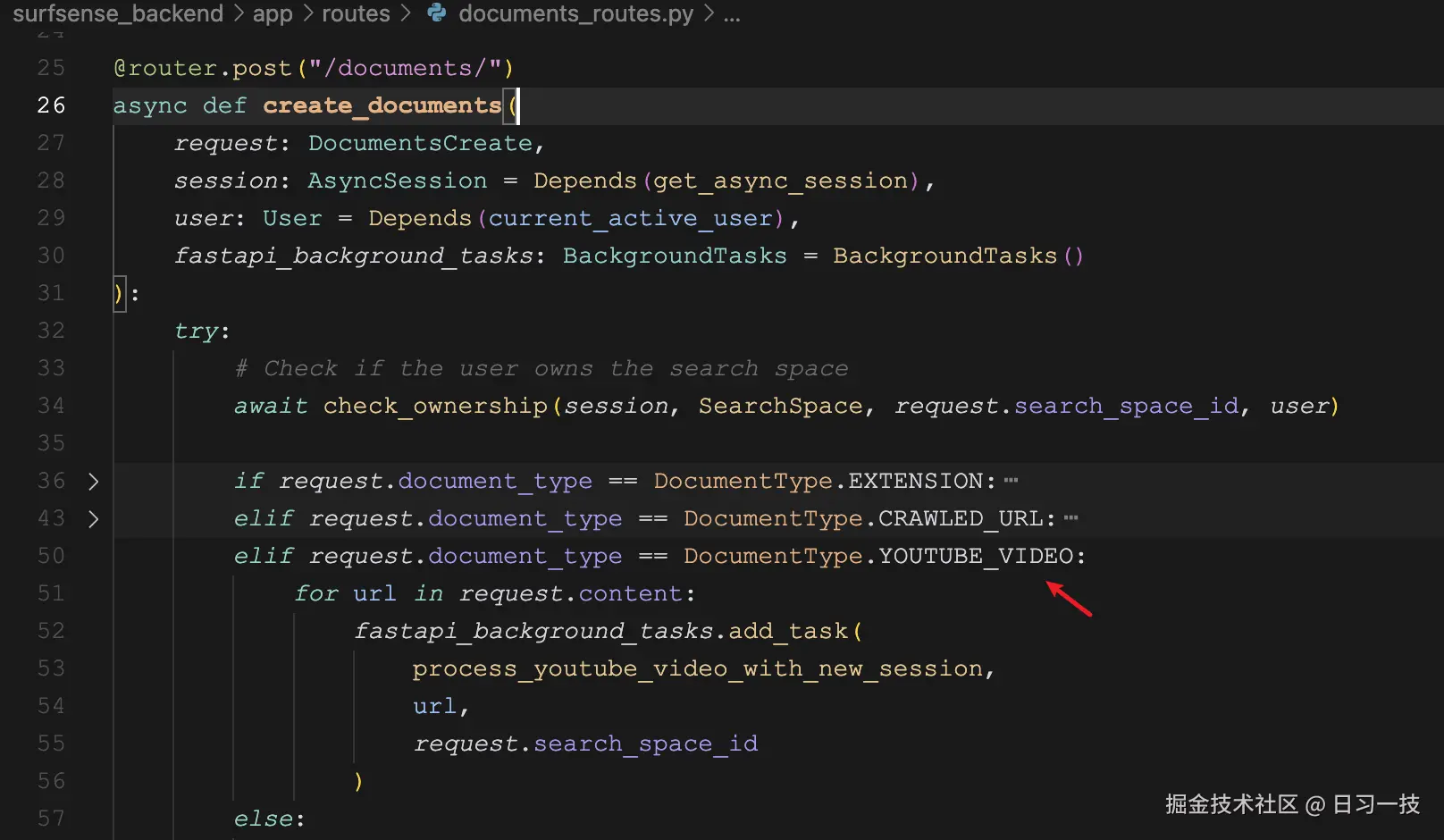
Task: Click the surfsense_backend breadcrumb item
Action: [x=117, y=13]
